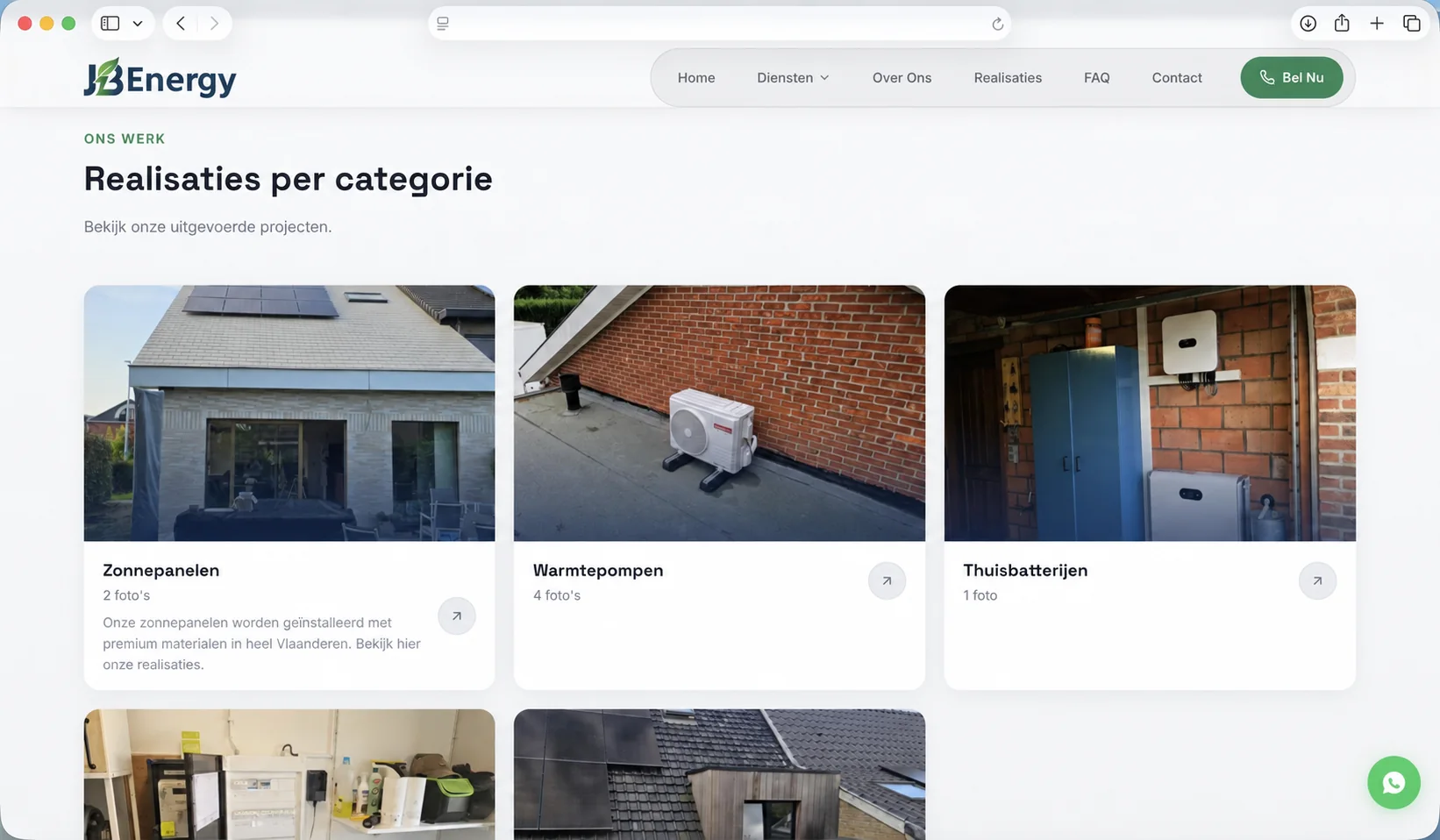Show the tab overview icon
The width and height of the screenshot is (1440, 840).
tap(1411, 24)
